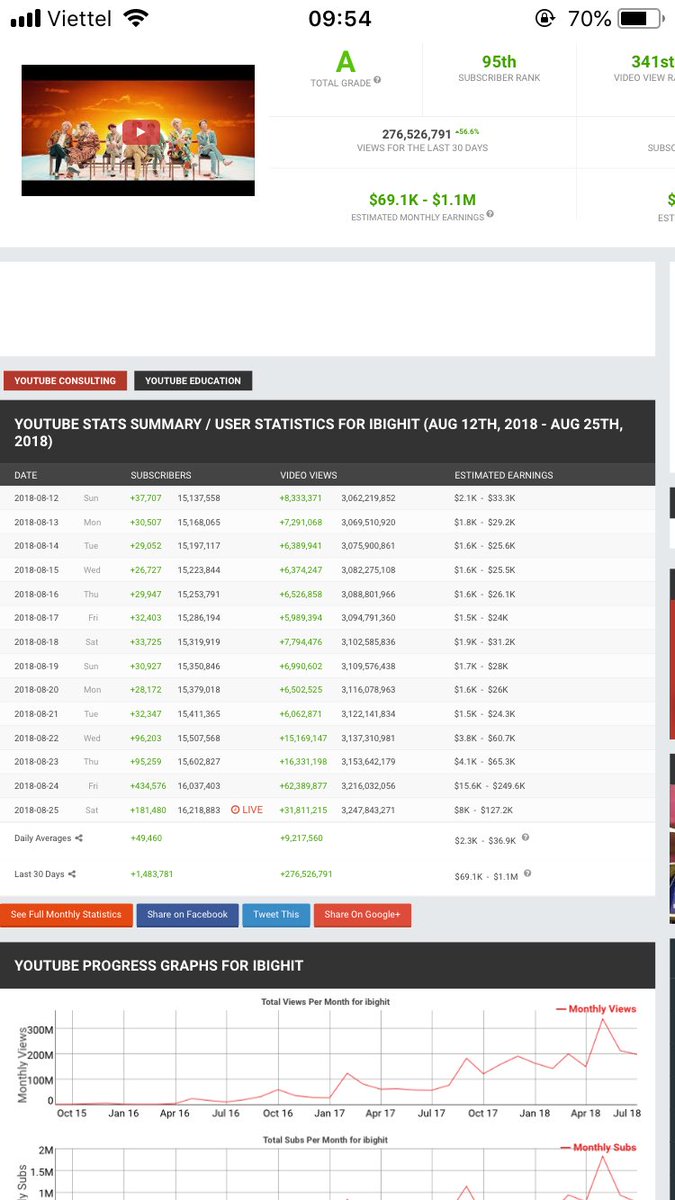Click total views 3,062,219,852

pyautogui.click(x=368, y=498)
